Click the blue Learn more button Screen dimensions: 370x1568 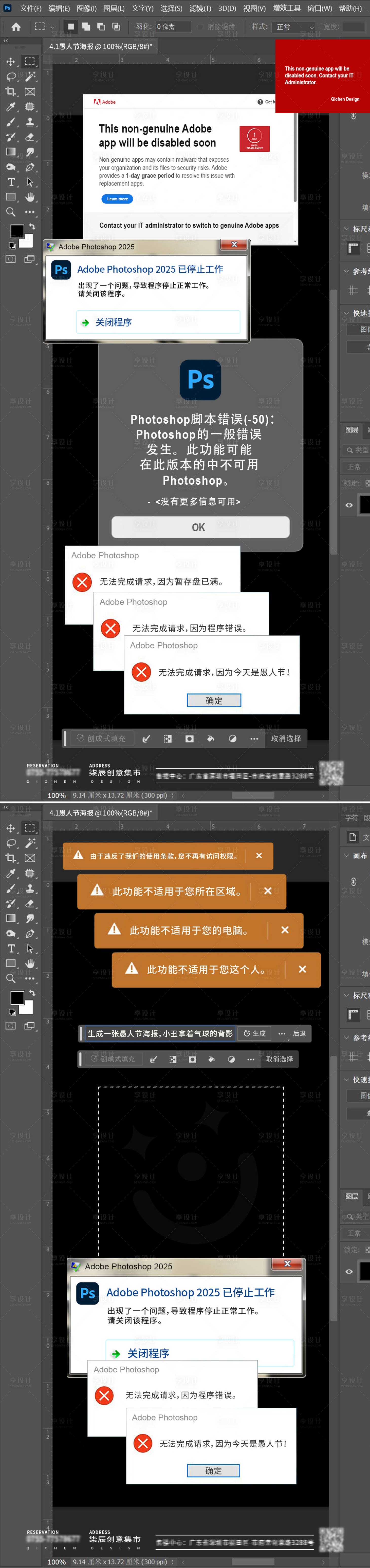point(117,199)
